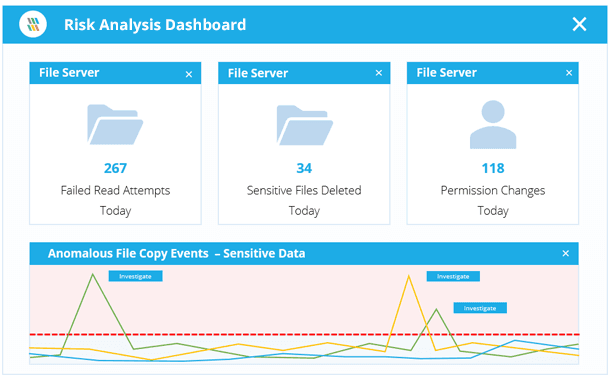The image size is (612, 382).
Task: Click the app logo in the dashboard header
Action: (33, 24)
